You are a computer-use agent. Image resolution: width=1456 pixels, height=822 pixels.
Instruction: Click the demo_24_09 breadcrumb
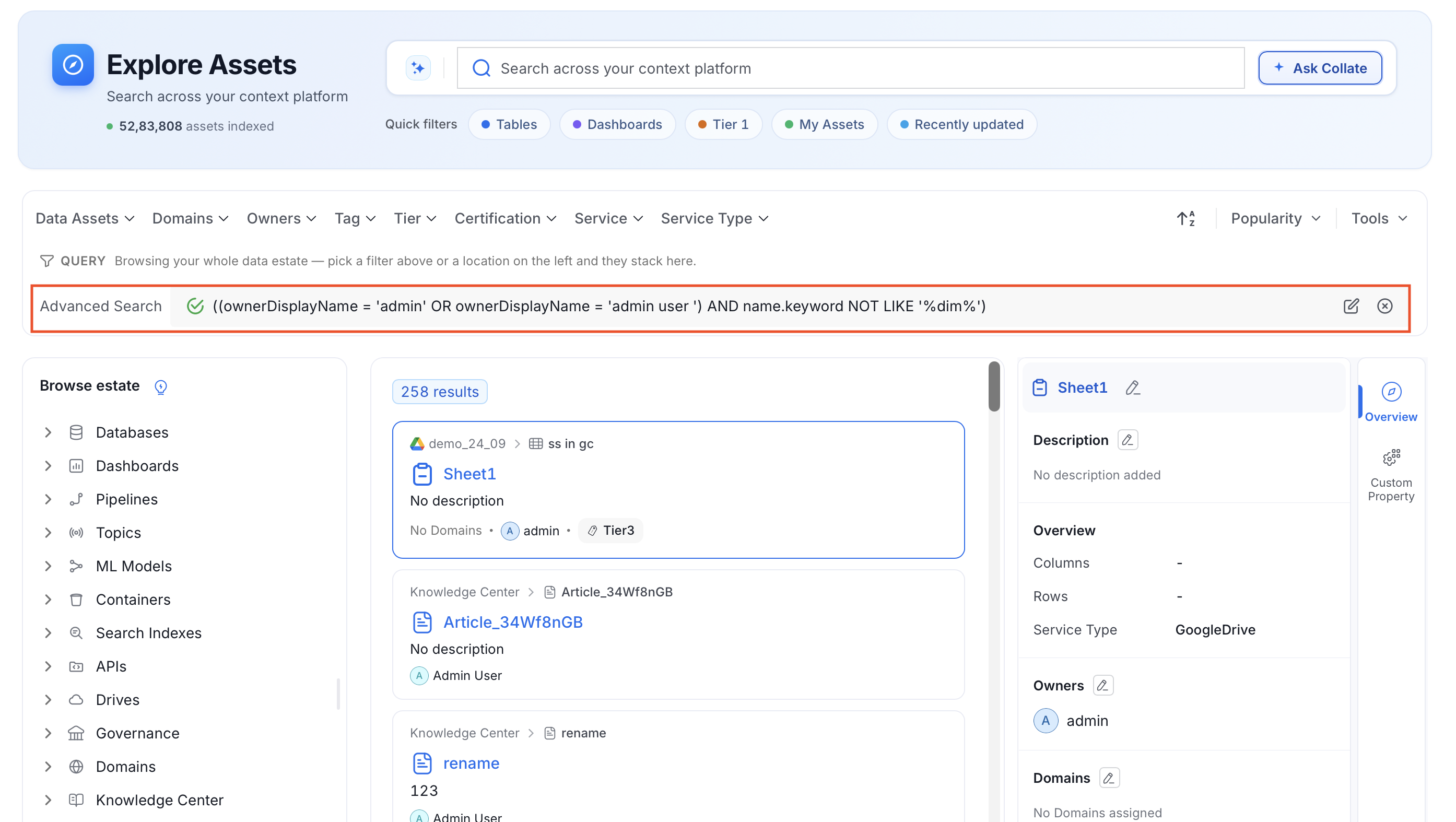click(x=466, y=444)
